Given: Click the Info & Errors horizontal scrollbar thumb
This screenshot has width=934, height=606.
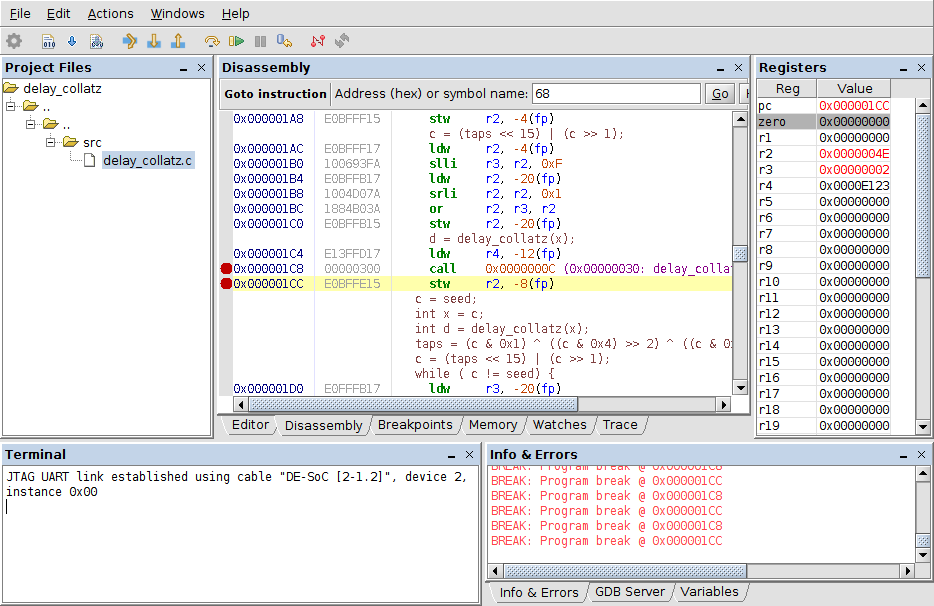Looking at the screenshot, I should (625, 571).
